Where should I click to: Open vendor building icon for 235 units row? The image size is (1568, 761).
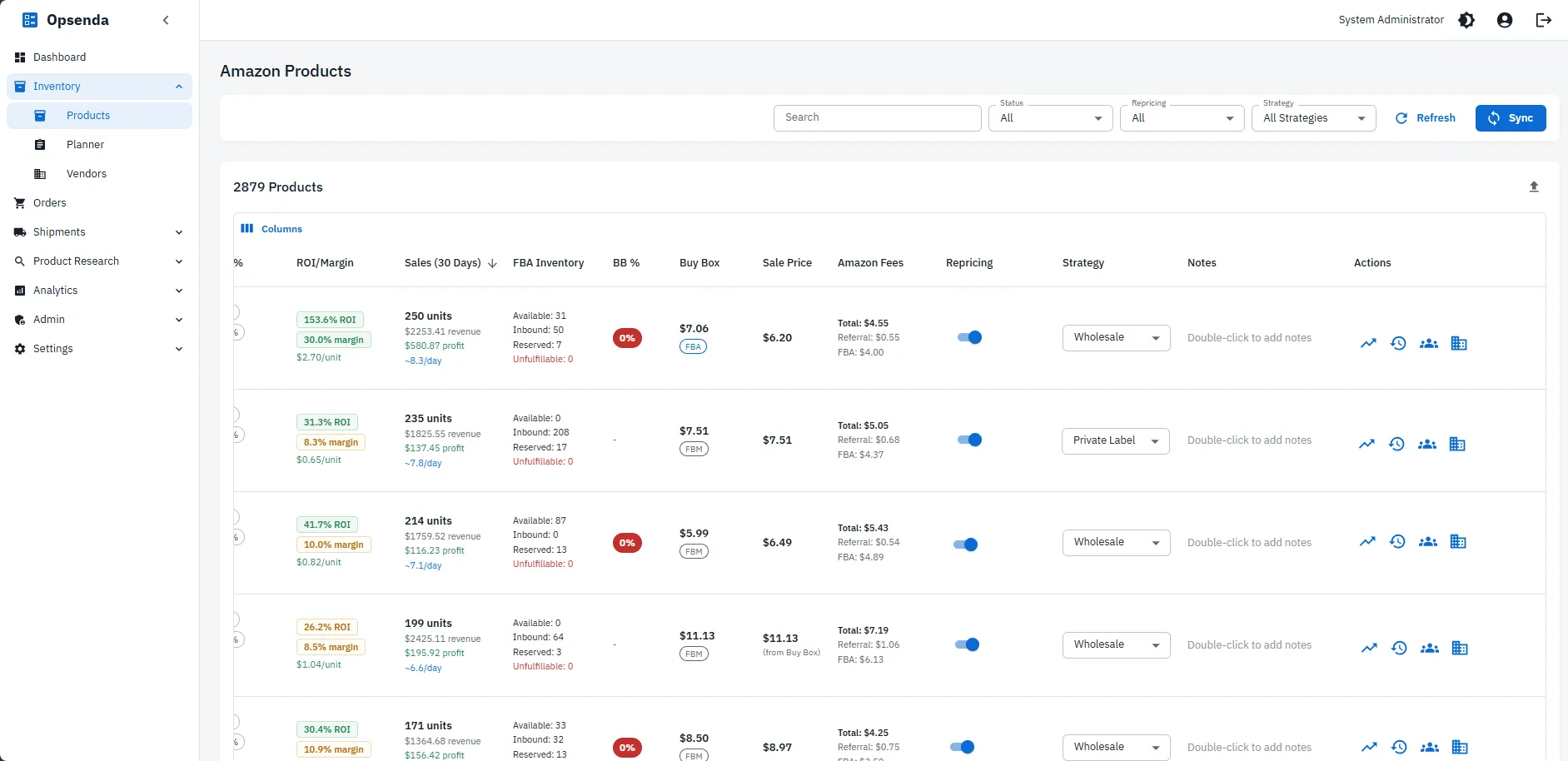tap(1457, 444)
